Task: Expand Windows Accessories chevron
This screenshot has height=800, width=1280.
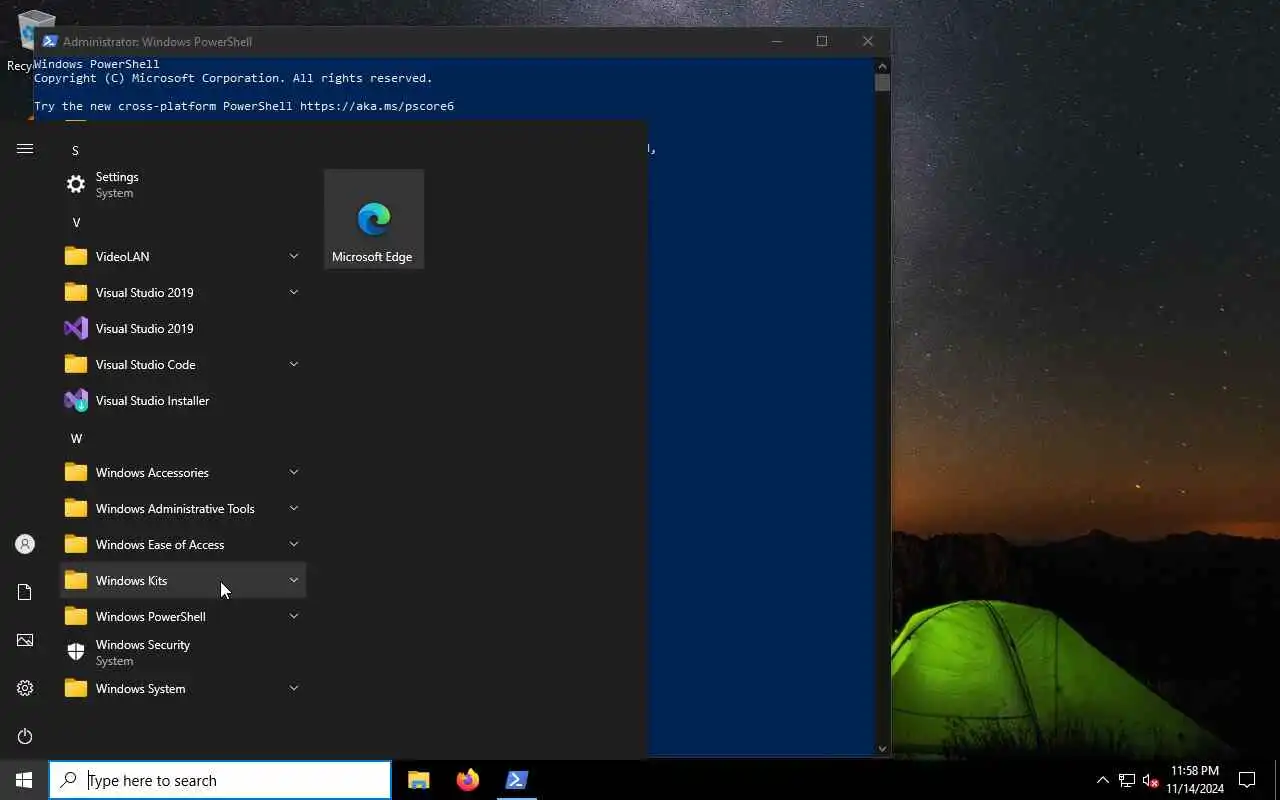Action: [x=294, y=472]
